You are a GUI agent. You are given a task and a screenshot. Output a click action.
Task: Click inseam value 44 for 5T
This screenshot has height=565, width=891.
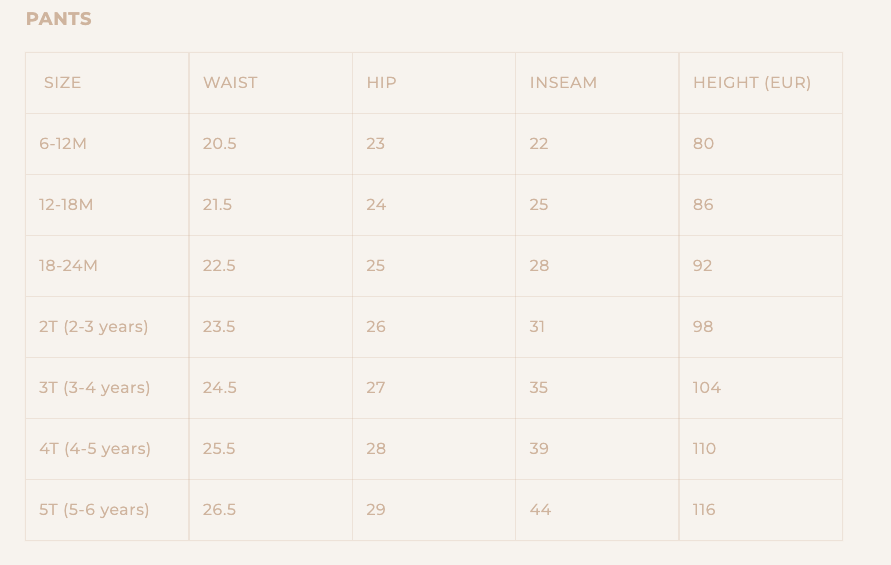coord(540,510)
